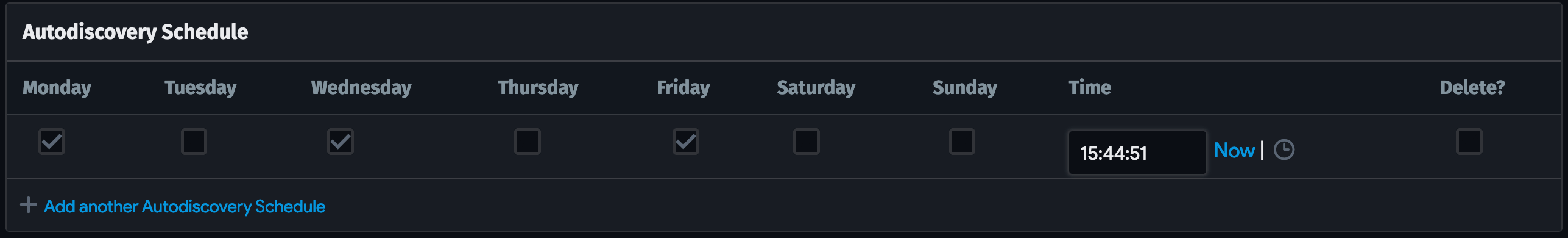Viewport: 1568px width, 238px height.
Task: Select the Sunday column header
Action: (965, 88)
